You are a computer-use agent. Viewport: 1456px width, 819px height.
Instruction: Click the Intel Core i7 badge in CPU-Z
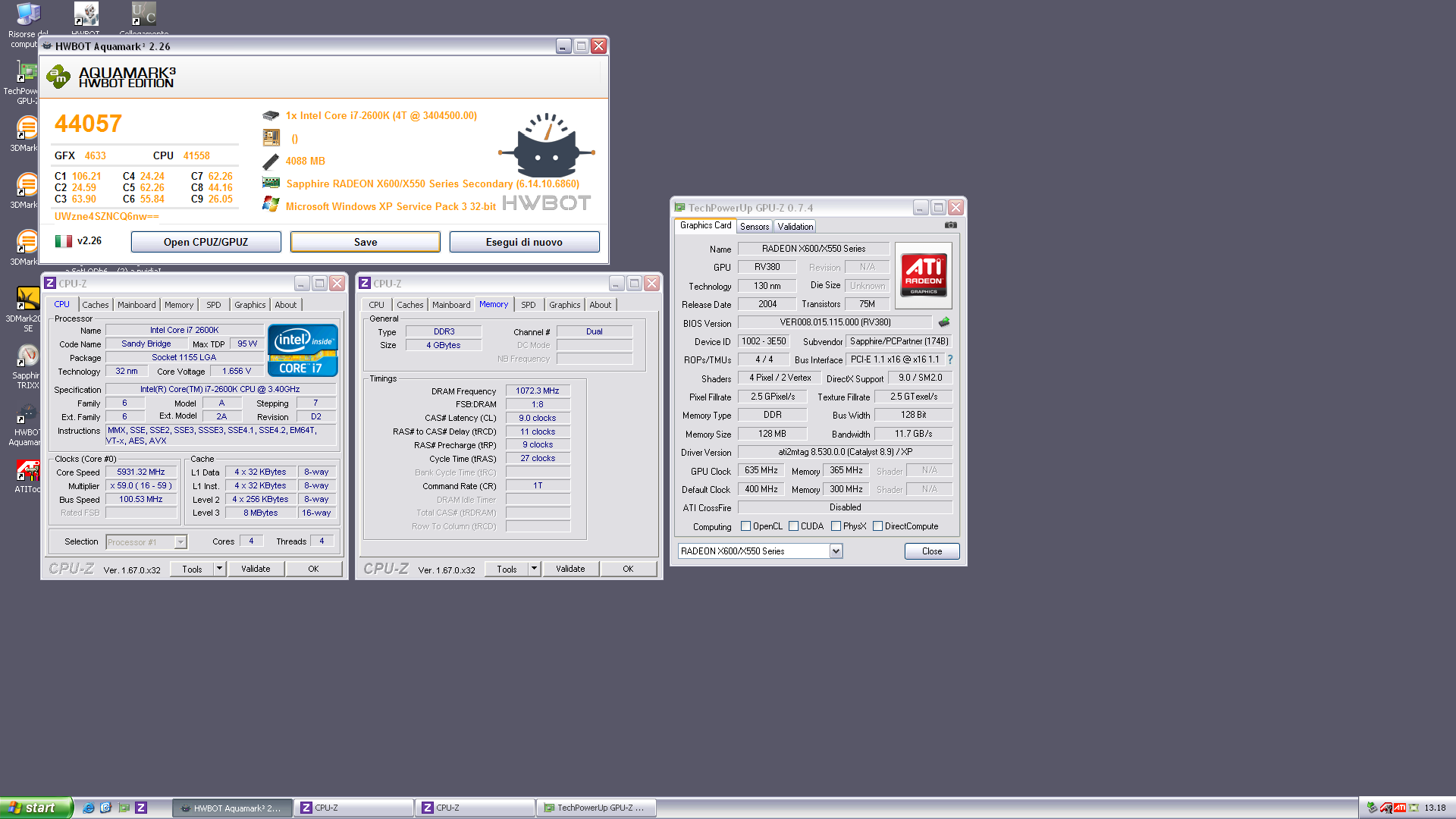click(x=303, y=350)
